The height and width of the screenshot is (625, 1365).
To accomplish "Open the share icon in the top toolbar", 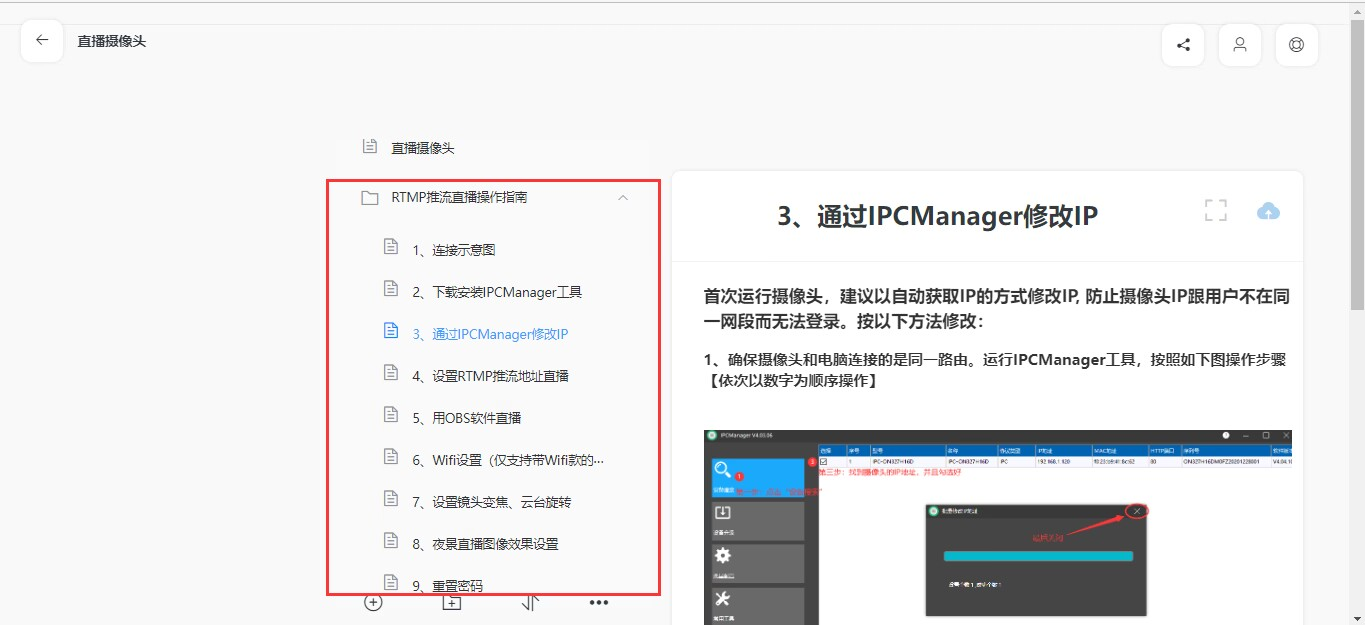I will click(x=1183, y=44).
